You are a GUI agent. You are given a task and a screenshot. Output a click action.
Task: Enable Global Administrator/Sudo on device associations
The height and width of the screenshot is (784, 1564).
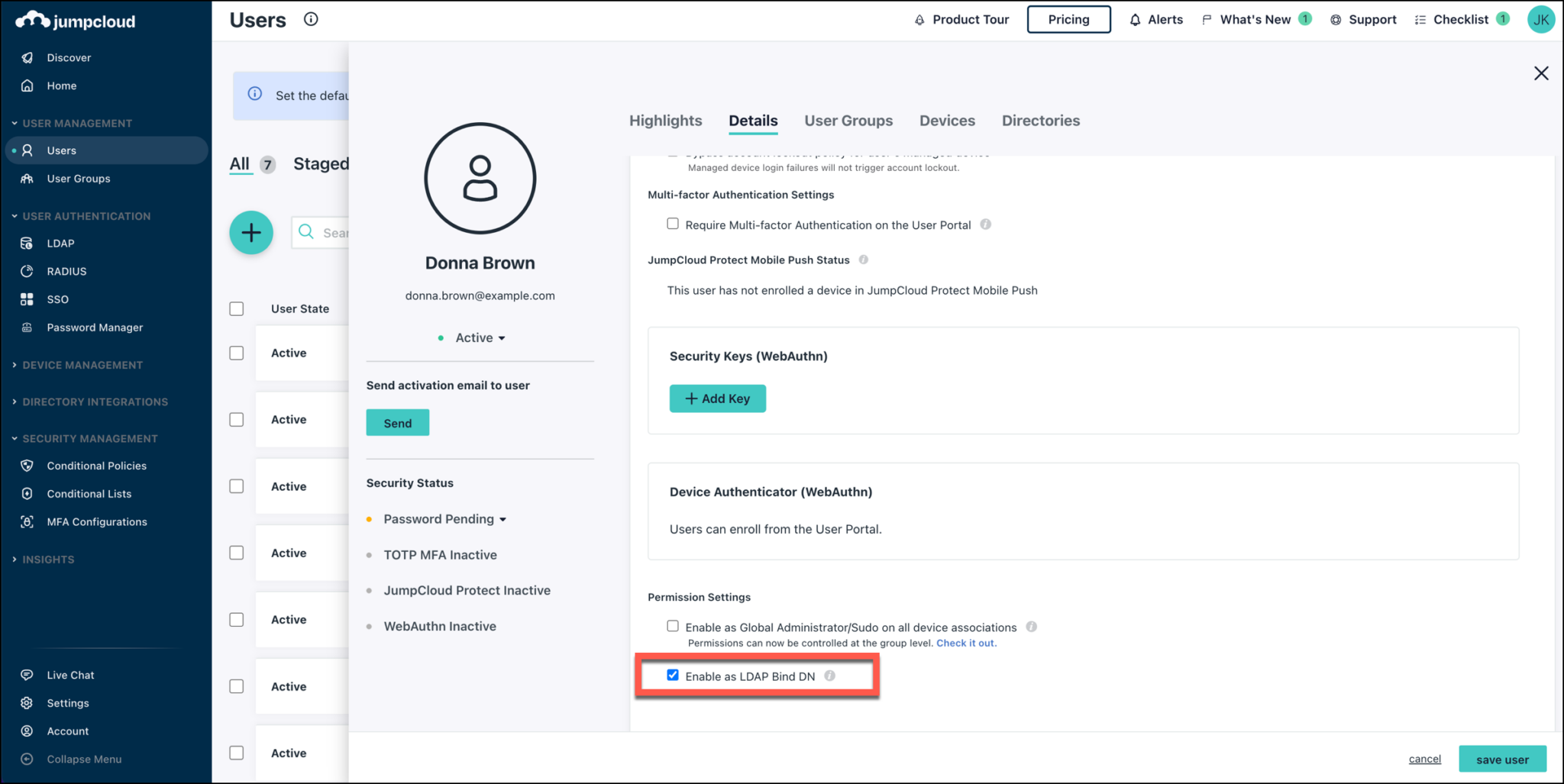pos(673,625)
